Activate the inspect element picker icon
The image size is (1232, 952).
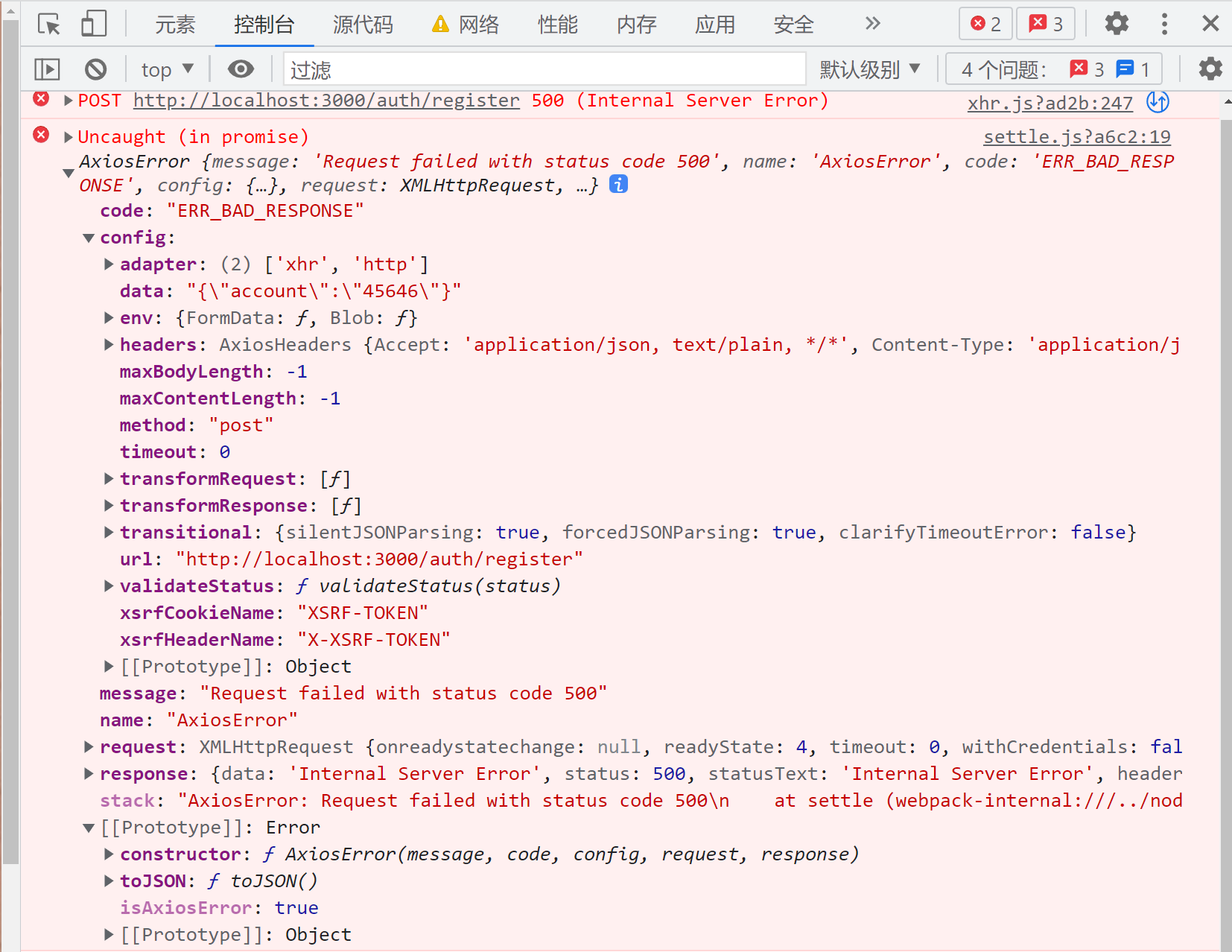point(49,25)
